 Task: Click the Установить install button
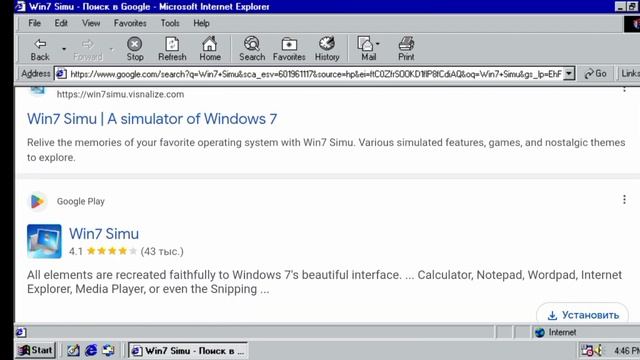coord(582,315)
